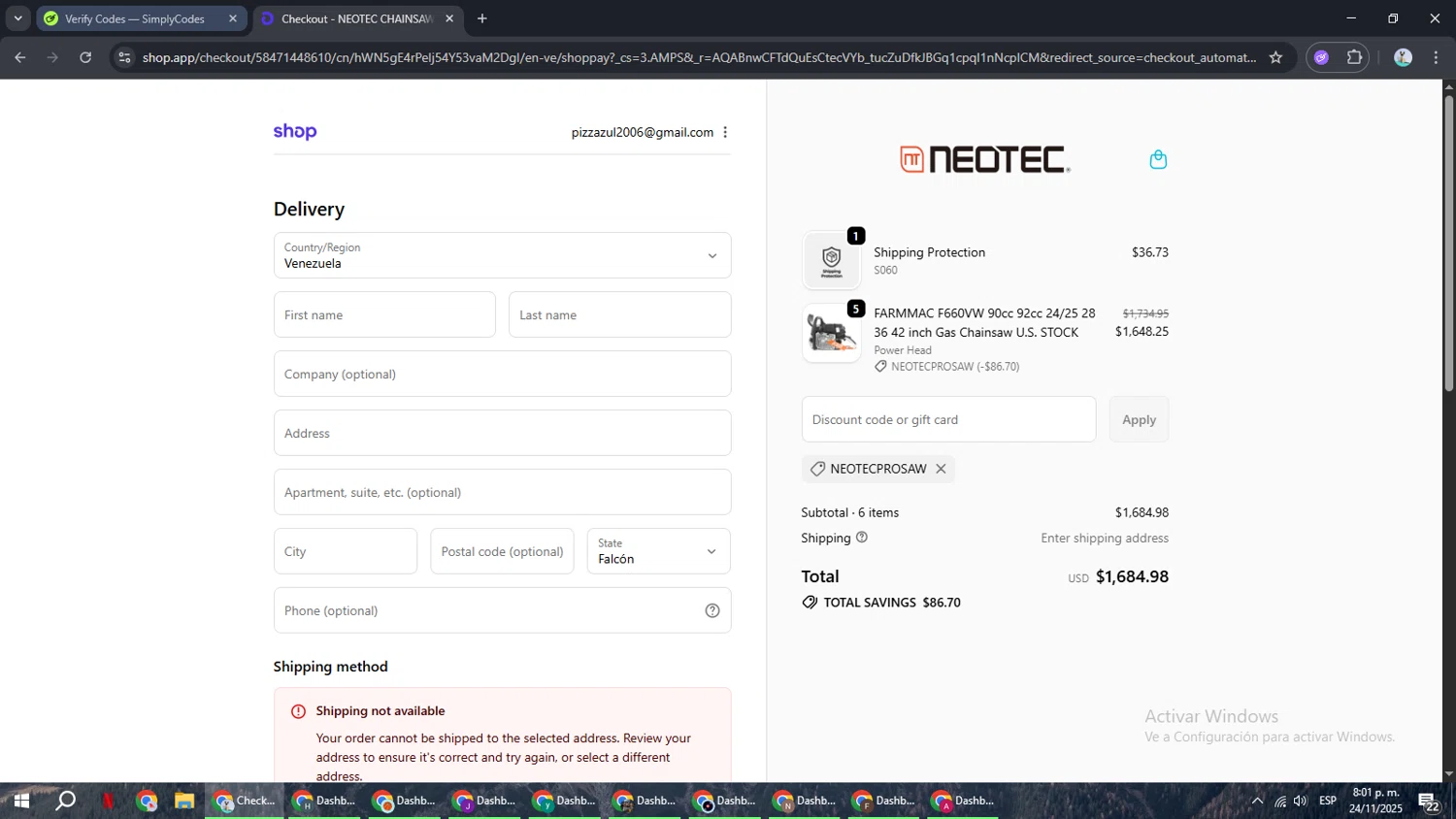The height and width of the screenshot is (819, 1456).
Task: Switch to the Checkout NEOTEC CHAINSAW tab
Action: click(x=355, y=18)
